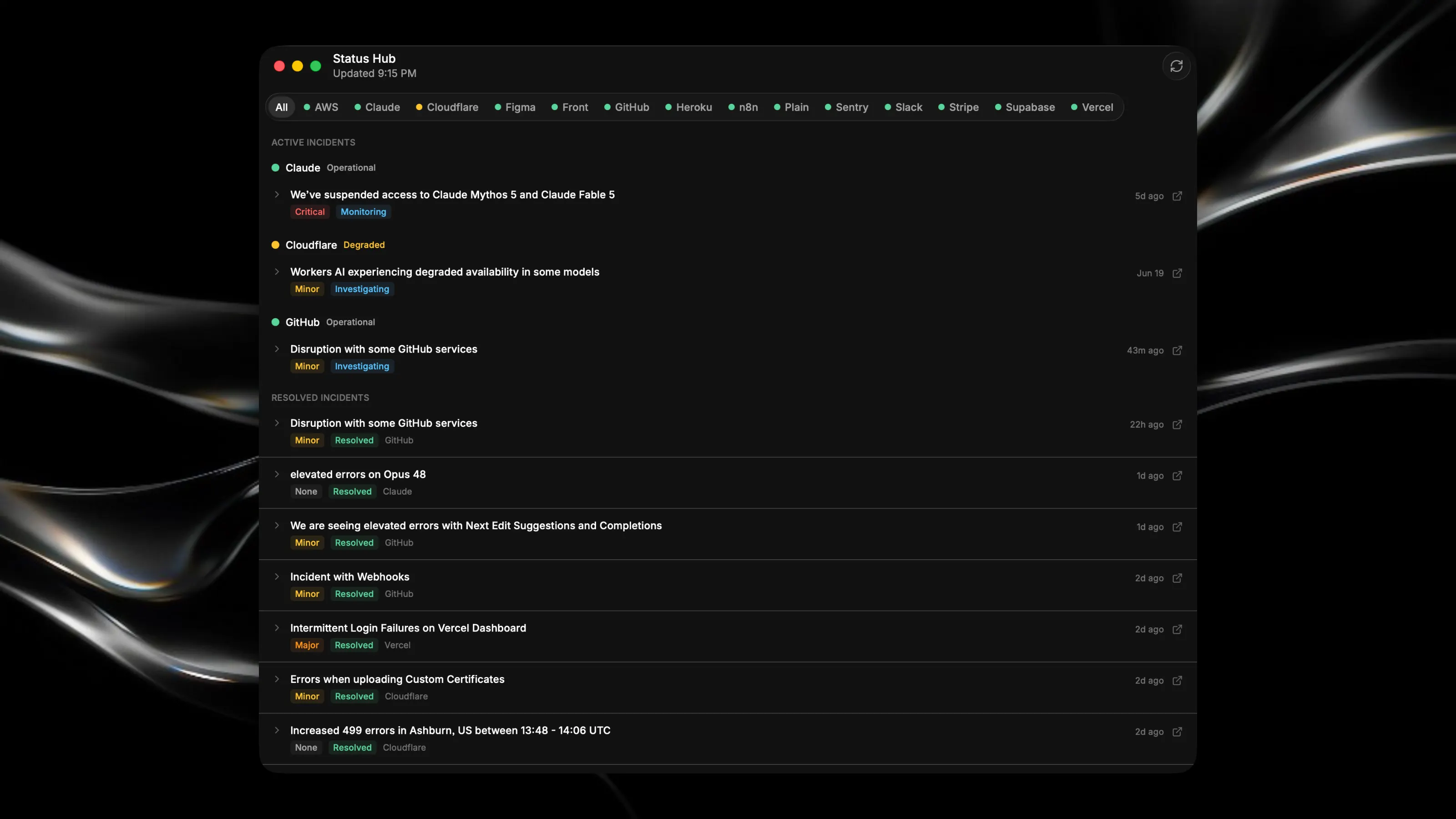Click the Intermittent Login Failures on Vercel Dashboard title
Image resolution: width=1456 pixels, height=819 pixels.
tap(408, 628)
